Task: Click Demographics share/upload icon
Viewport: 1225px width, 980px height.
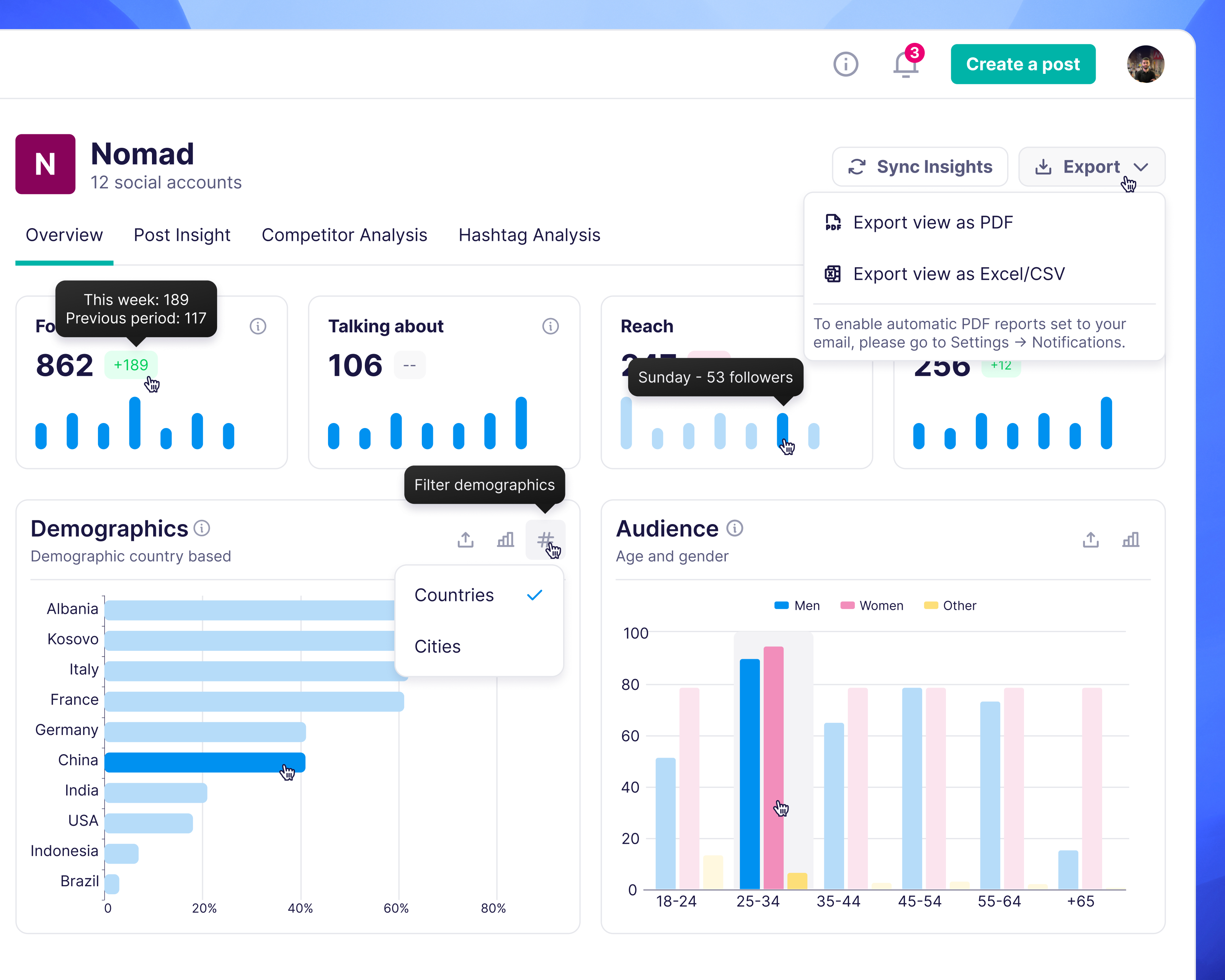Action: 465,539
